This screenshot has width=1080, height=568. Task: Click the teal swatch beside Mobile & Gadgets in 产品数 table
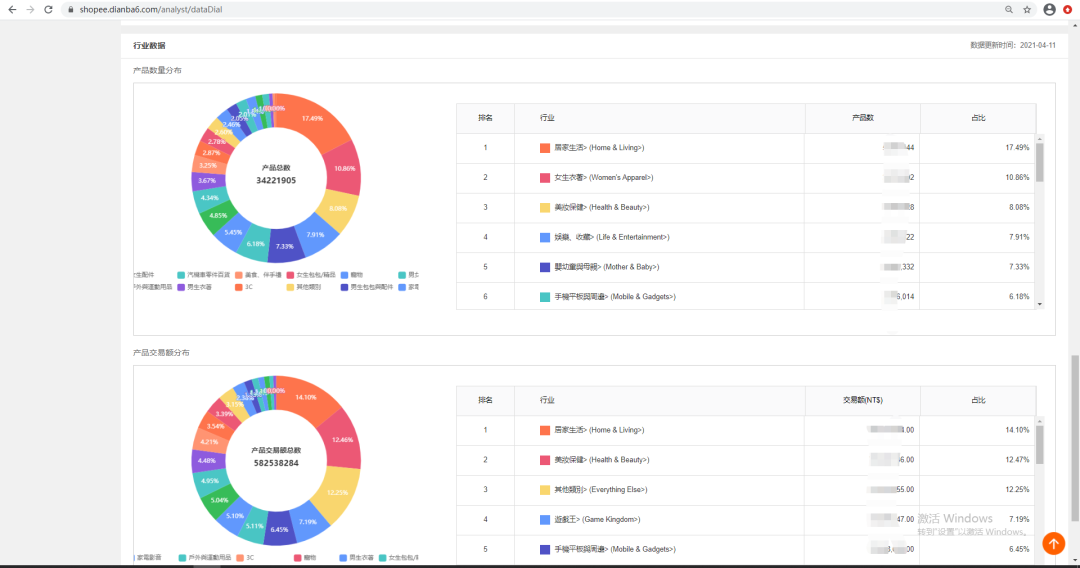545,297
